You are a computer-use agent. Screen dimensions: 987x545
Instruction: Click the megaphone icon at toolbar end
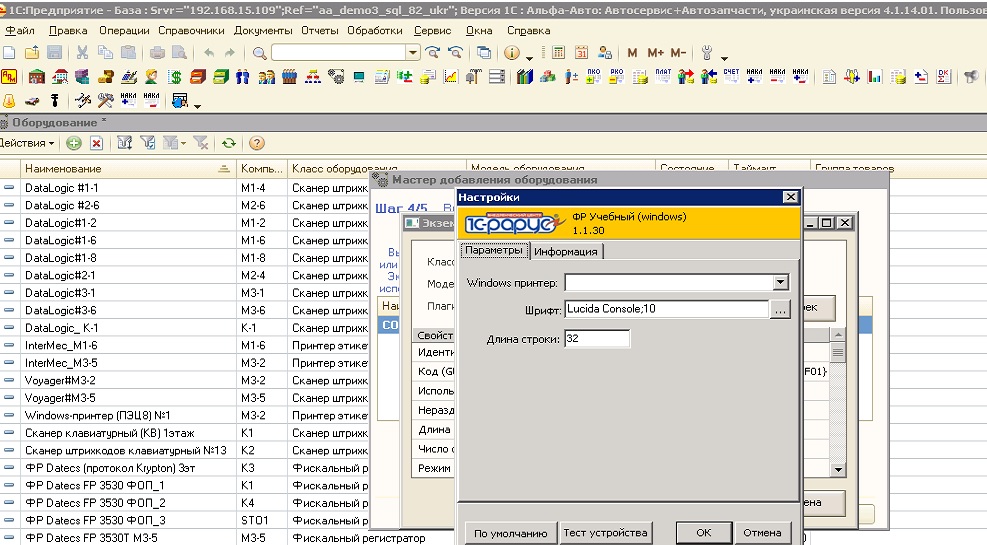coord(971,77)
